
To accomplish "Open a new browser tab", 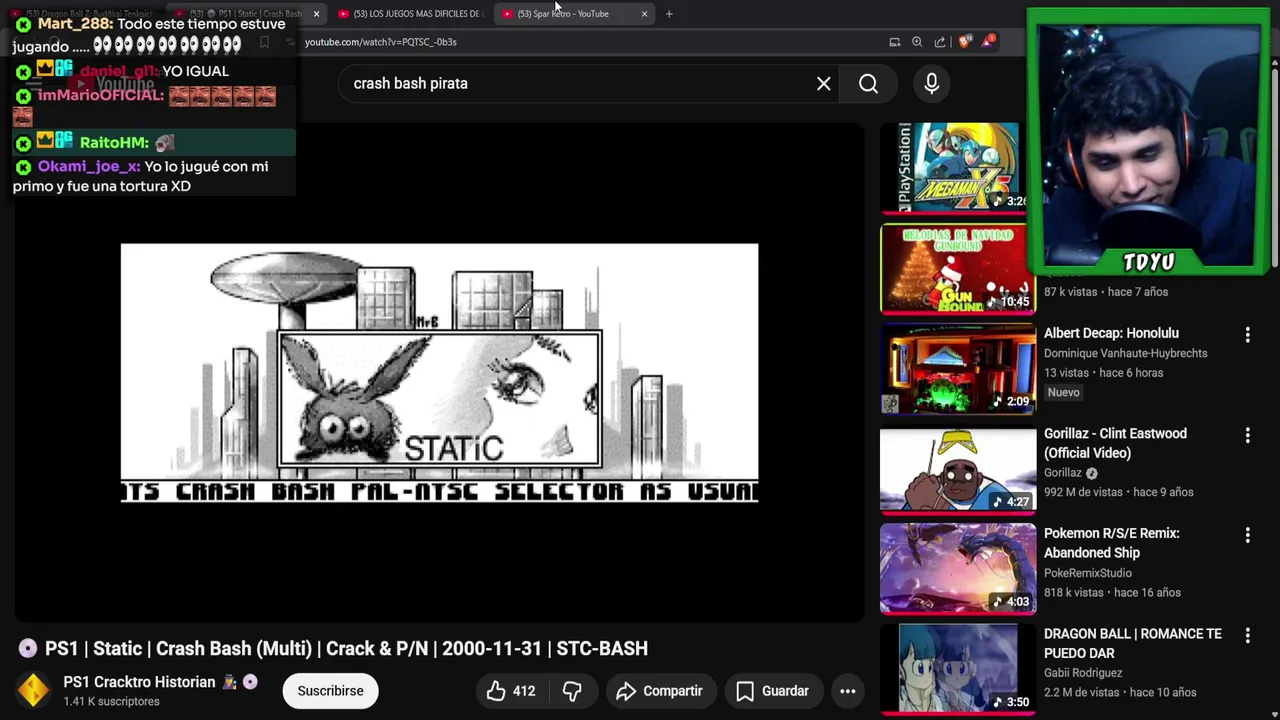I will pos(669,14).
